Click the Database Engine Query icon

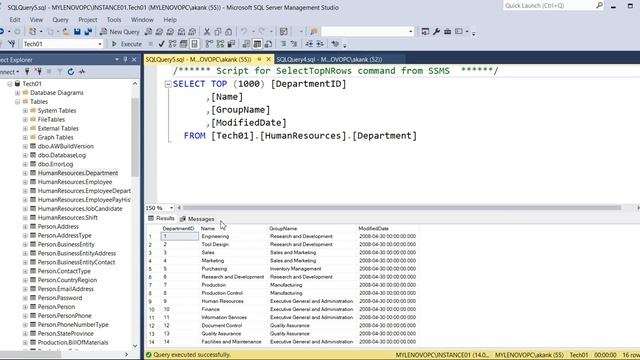[148, 31]
